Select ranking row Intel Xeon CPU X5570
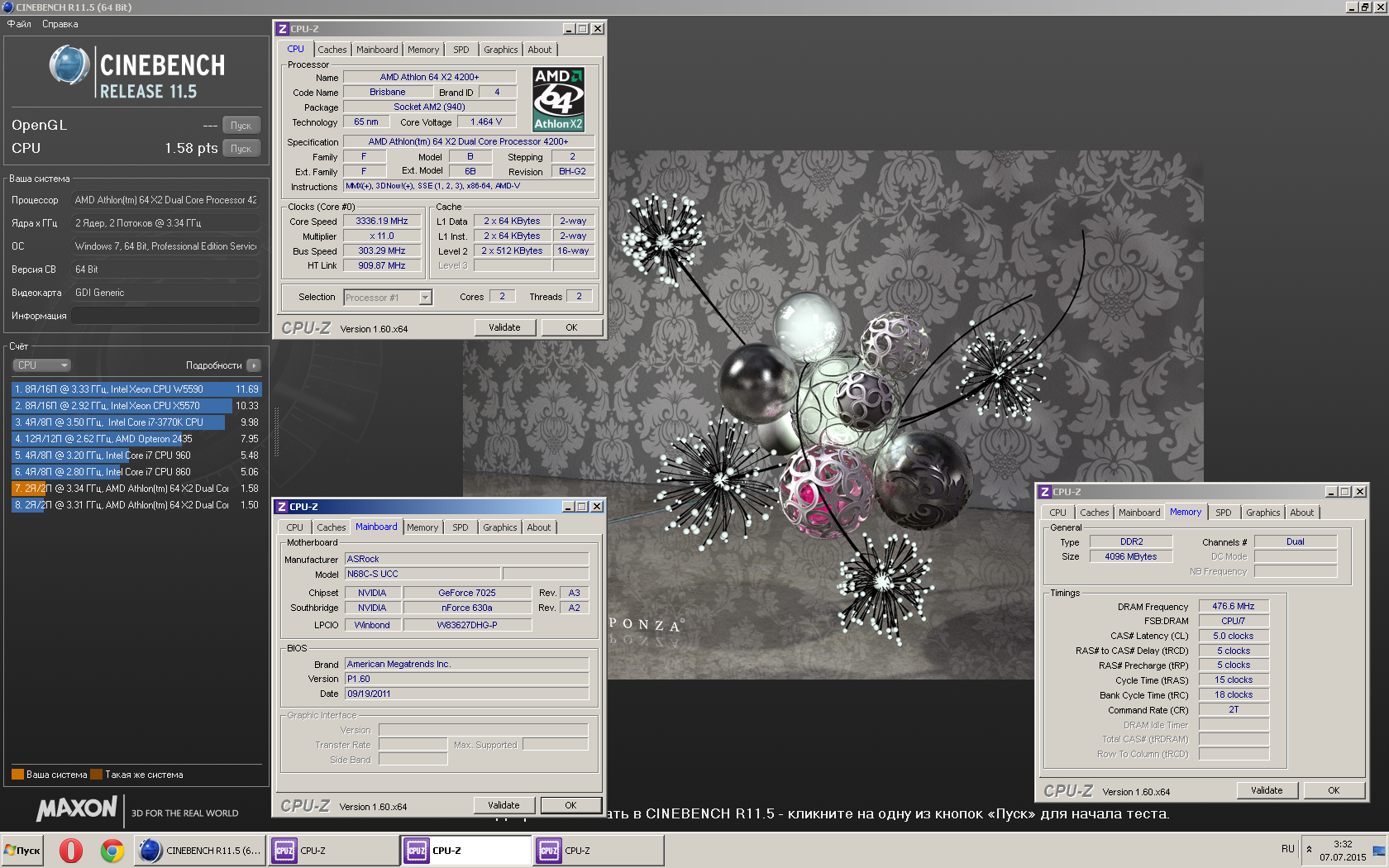This screenshot has height=868, width=1389. click(136, 406)
